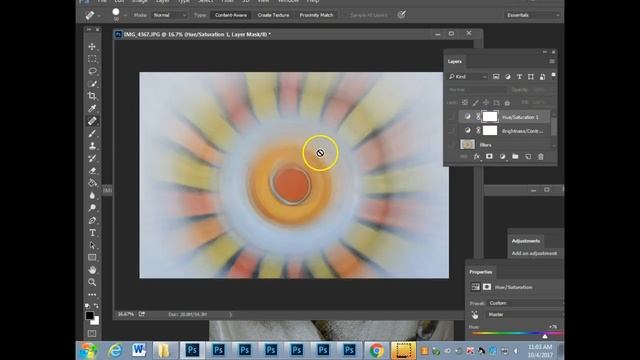640x360 pixels.
Task: Open the Preset dropdown showing Custom
Action: (525, 303)
